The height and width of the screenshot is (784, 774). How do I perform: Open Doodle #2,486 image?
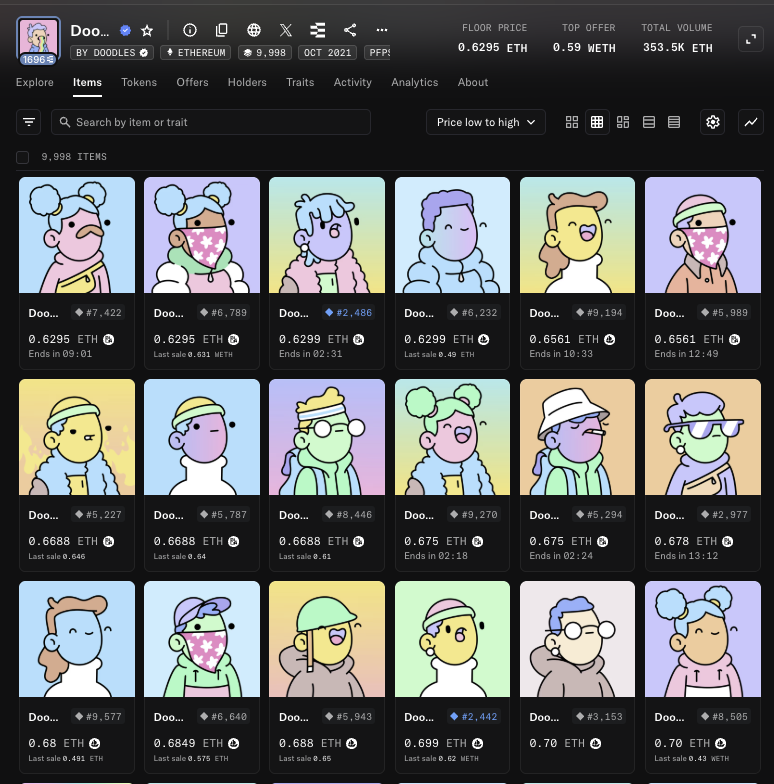pyautogui.click(x=327, y=235)
